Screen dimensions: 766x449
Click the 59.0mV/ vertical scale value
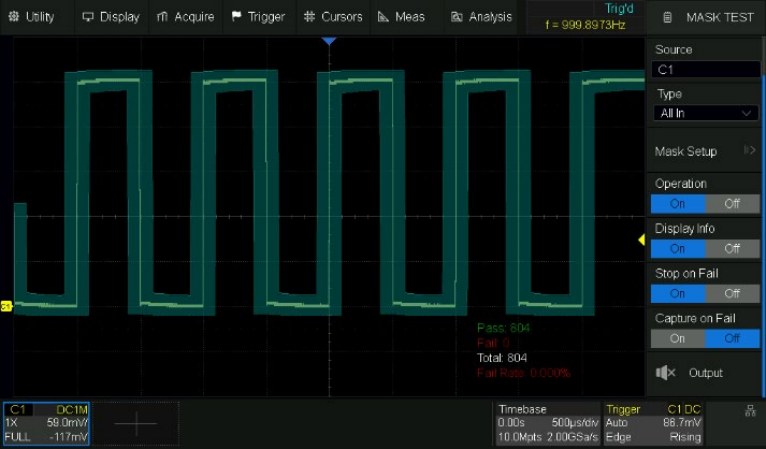coord(67,423)
